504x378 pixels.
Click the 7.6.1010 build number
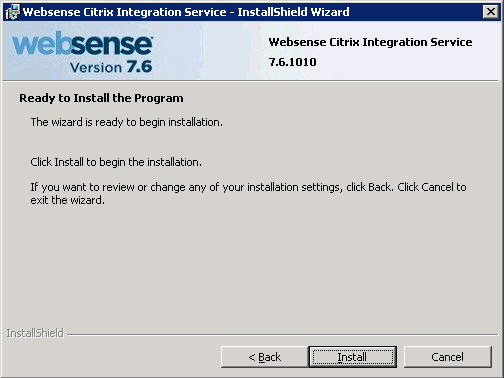pyautogui.click(x=292, y=62)
